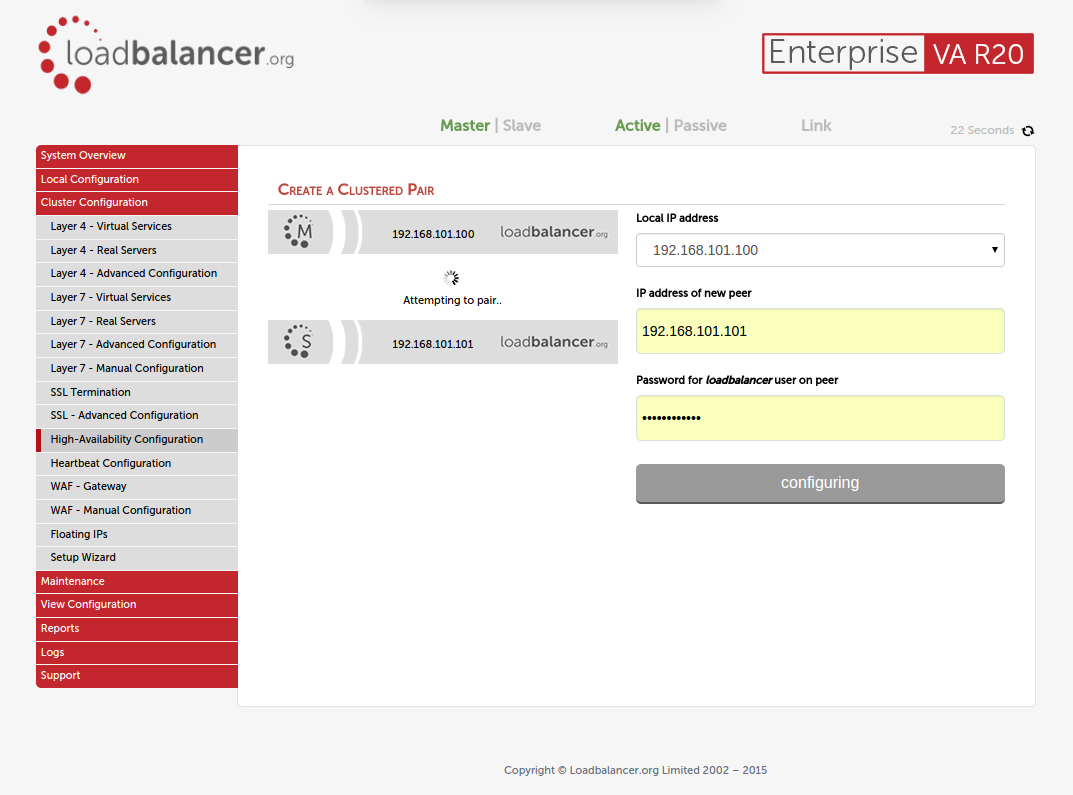Image resolution: width=1073 pixels, height=795 pixels.
Task: Open Layer 7 - Virtual Services
Action: (x=137, y=298)
